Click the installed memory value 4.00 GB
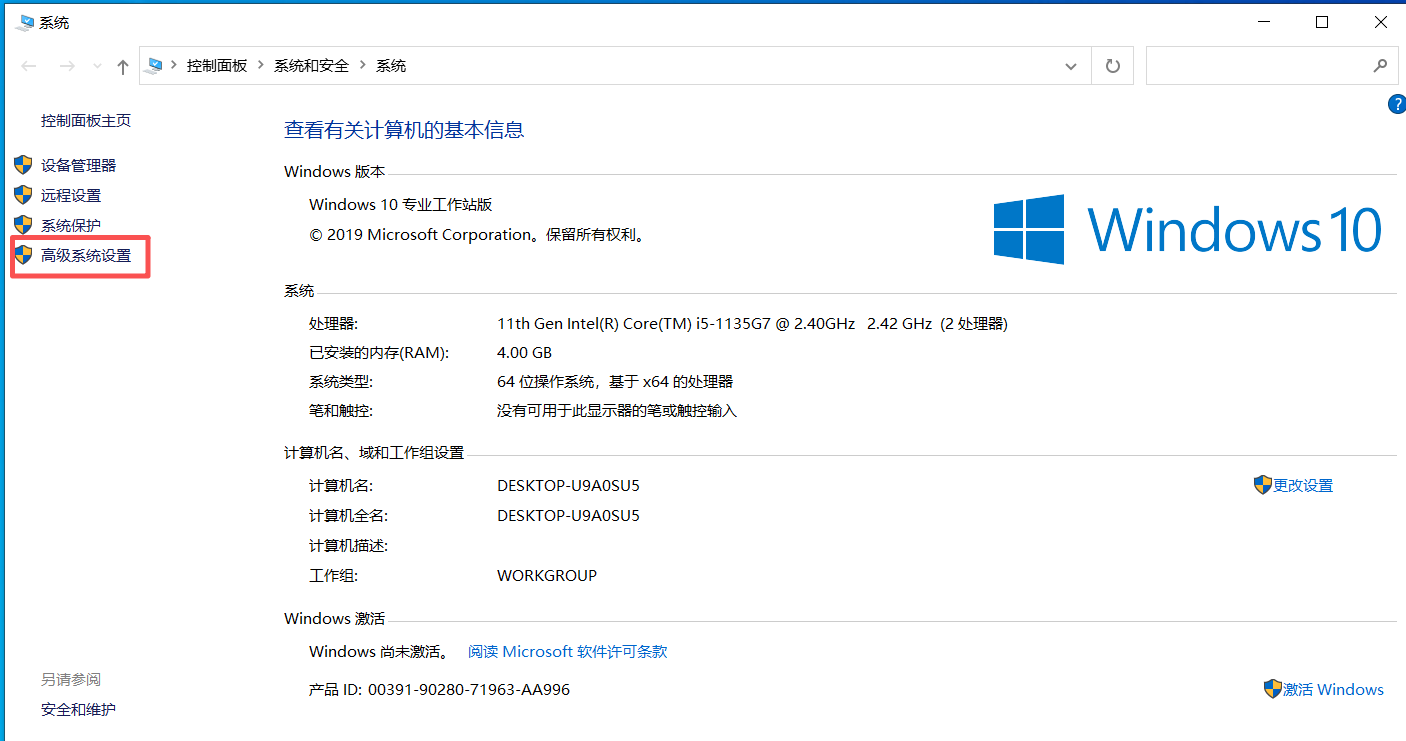Image resolution: width=1406 pixels, height=741 pixels. point(524,353)
